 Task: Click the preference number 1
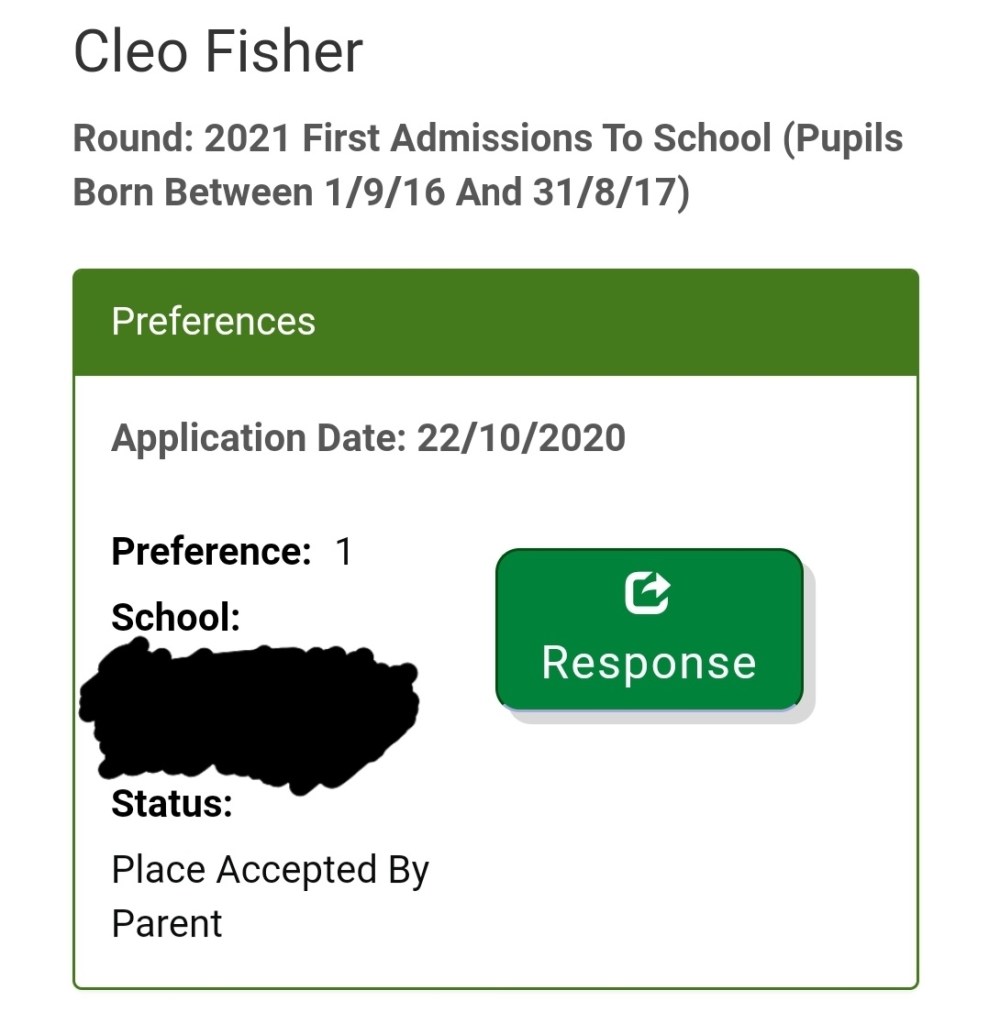click(x=344, y=551)
